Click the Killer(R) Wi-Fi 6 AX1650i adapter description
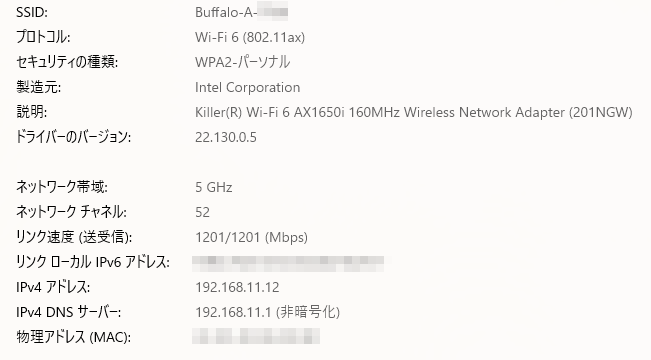651x360 pixels. click(x=414, y=112)
